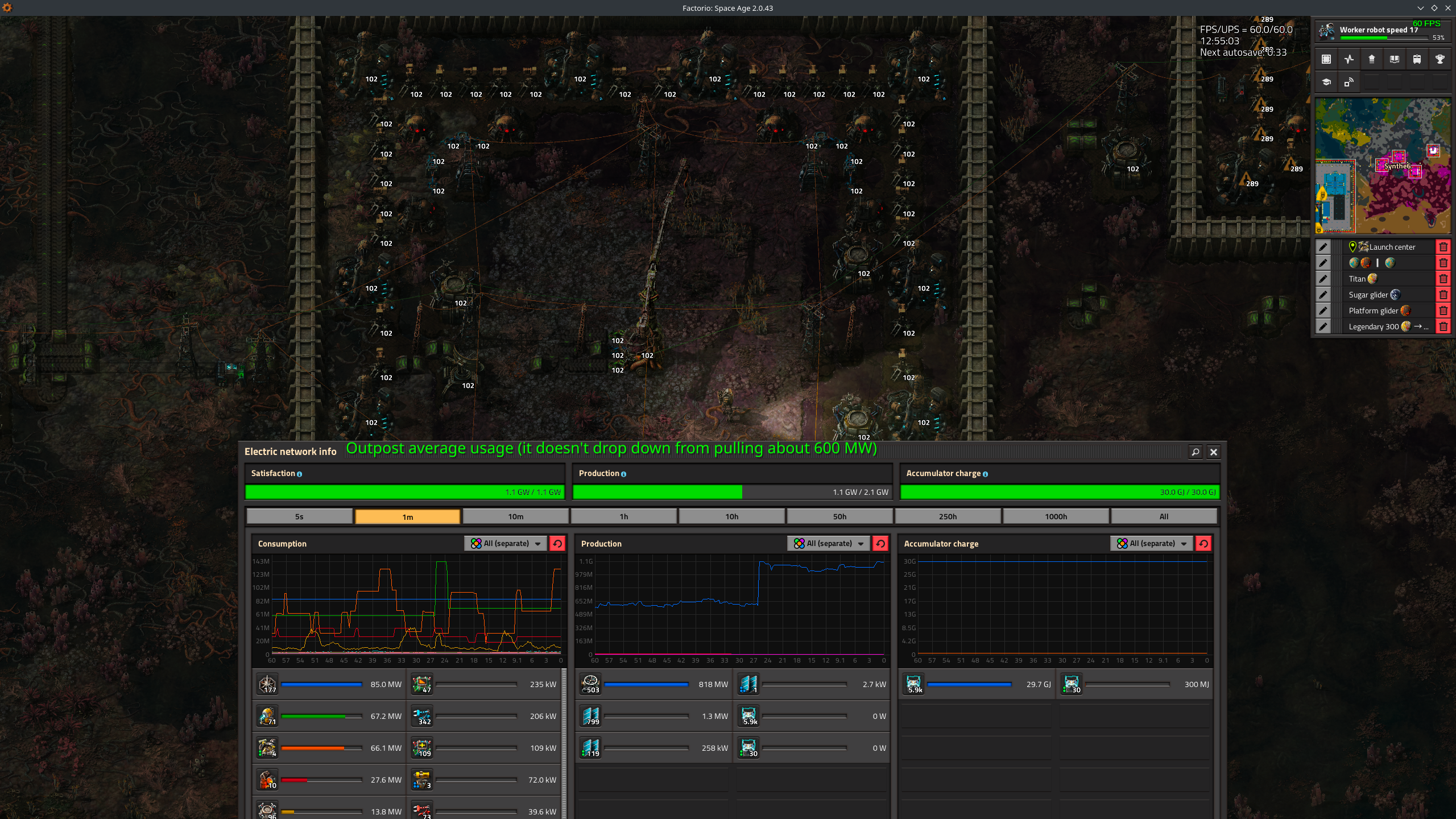Image resolution: width=1456 pixels, height=819 pixels.
Task: Open Accumulator charge All (separate) dropdown
Action: point(1152,543)
